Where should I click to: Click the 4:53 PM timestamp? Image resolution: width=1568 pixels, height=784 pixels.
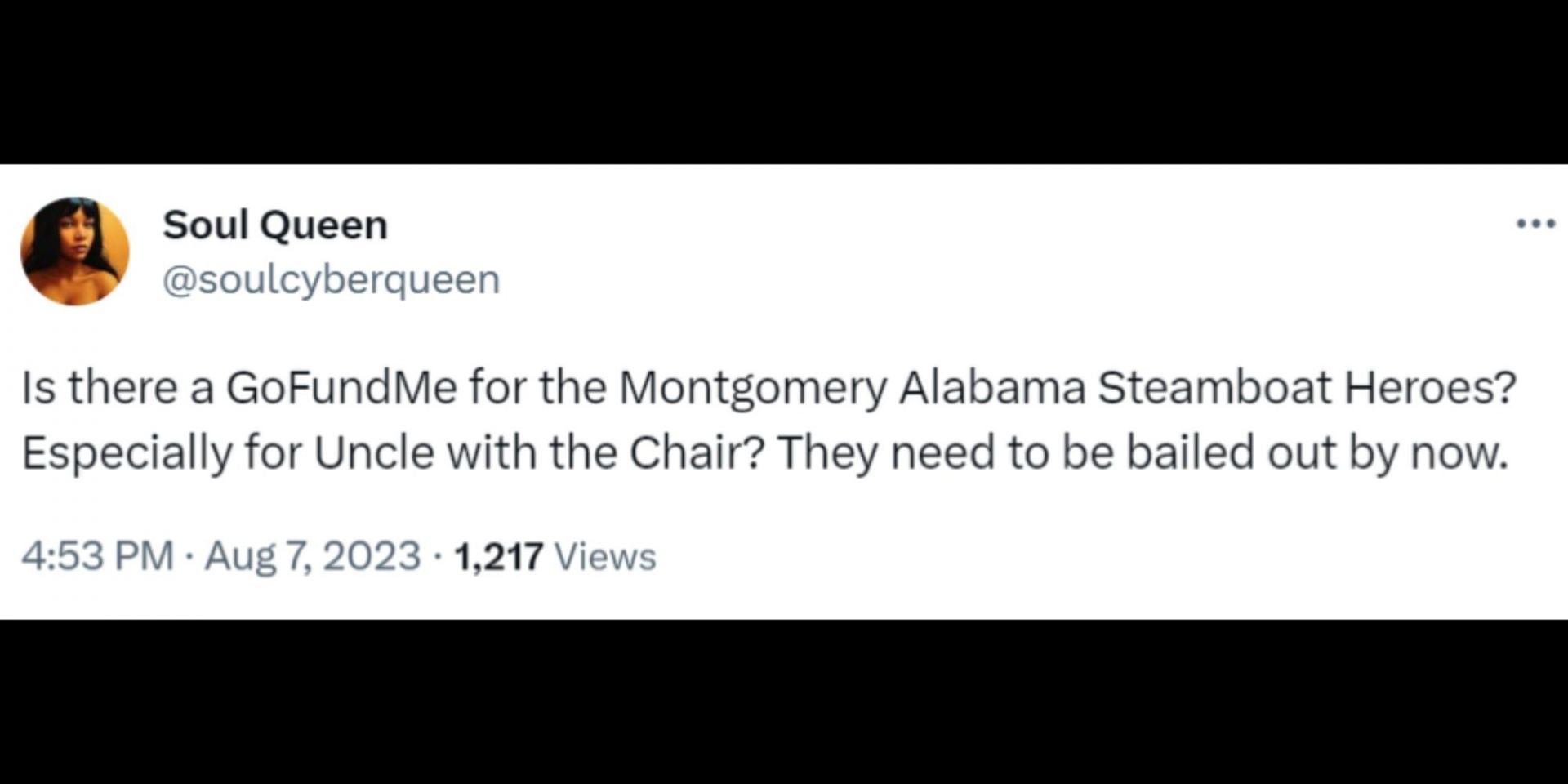point(97,556)
